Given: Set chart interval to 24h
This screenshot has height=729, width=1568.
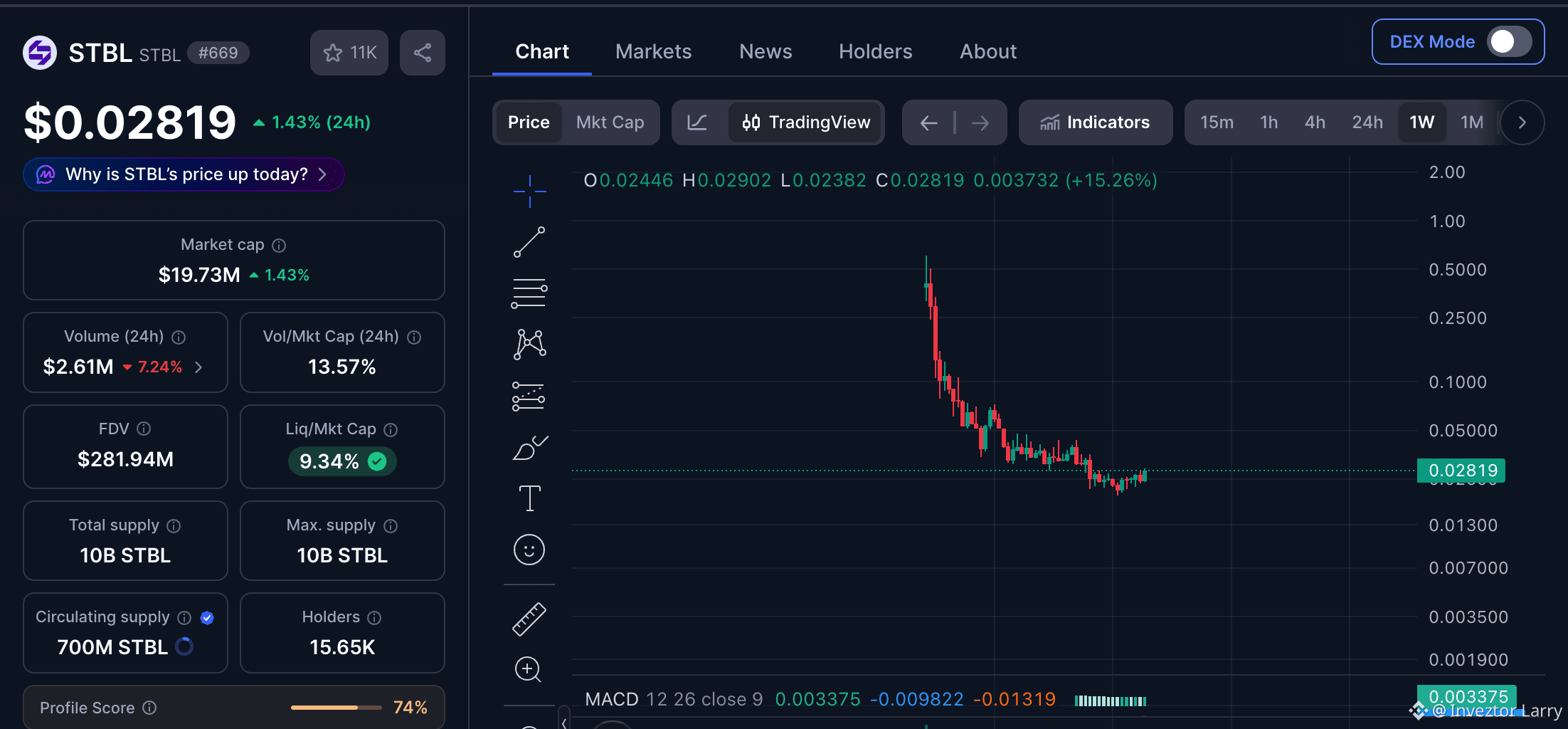Looking at the screenshot, I should (x=1367, y=122).
